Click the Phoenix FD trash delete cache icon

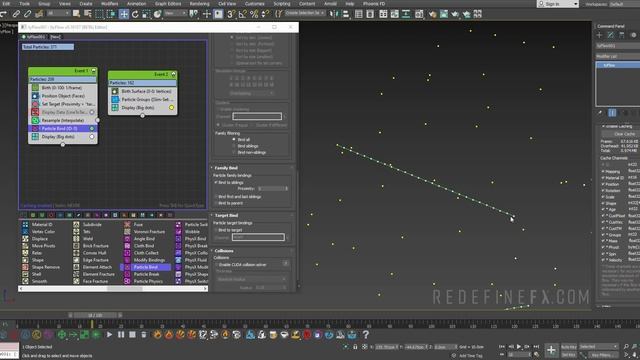pos(144,335)
